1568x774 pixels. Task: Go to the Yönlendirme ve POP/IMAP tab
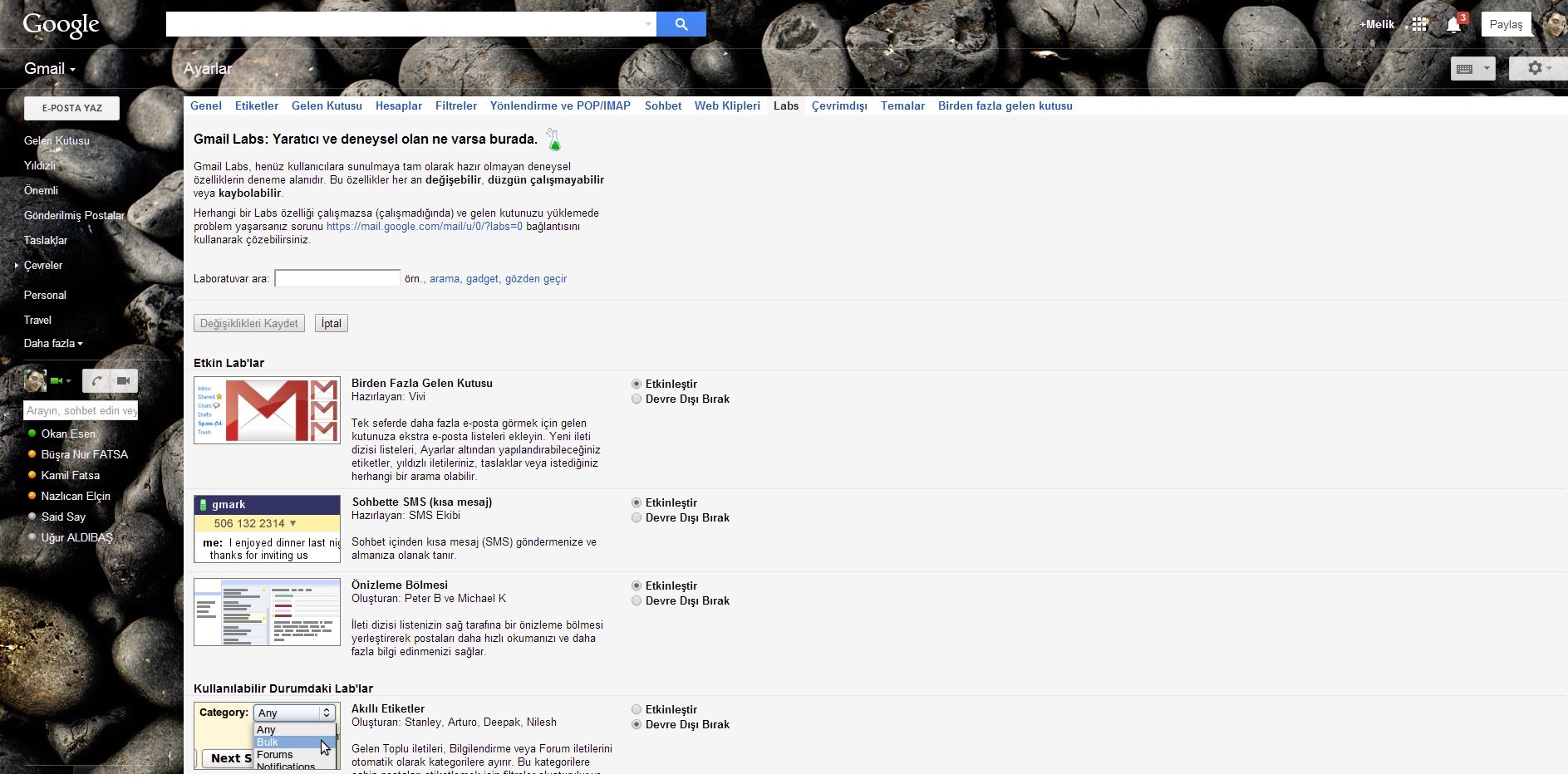560,105
